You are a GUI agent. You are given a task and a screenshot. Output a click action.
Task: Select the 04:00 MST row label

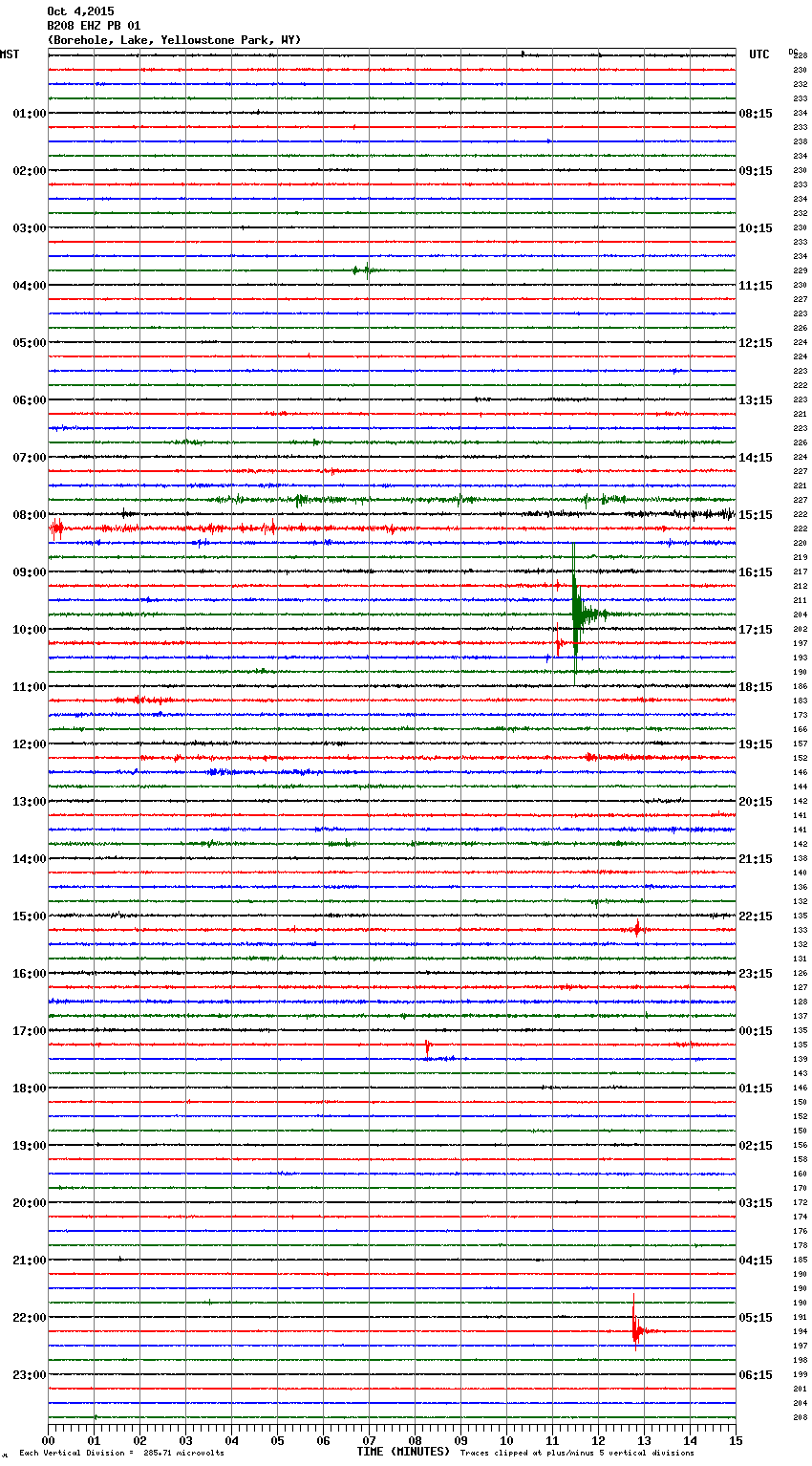click(30, 286)
